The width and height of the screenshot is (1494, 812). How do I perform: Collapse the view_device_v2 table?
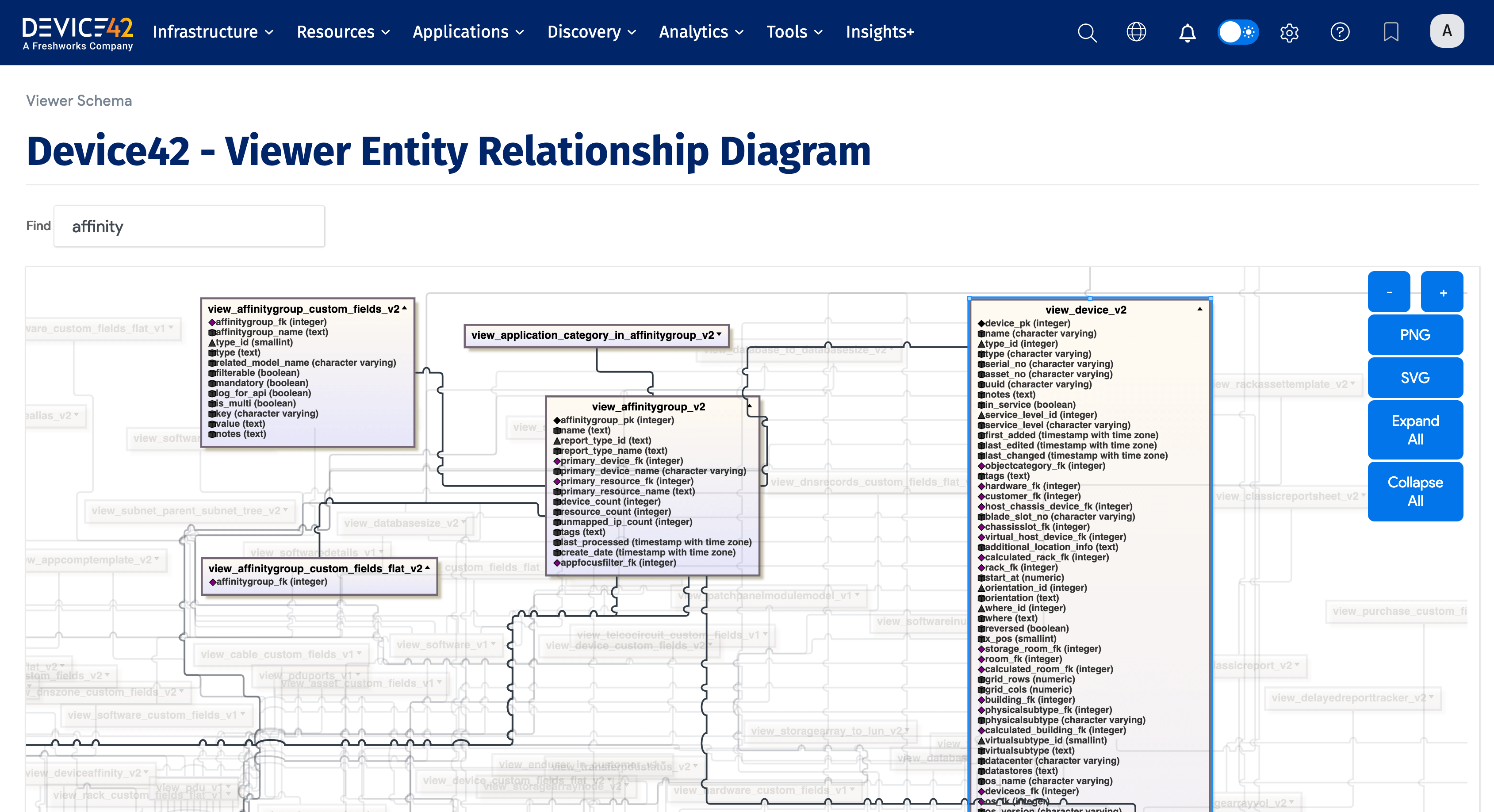pyautogui.click(x=1199, y=309)
